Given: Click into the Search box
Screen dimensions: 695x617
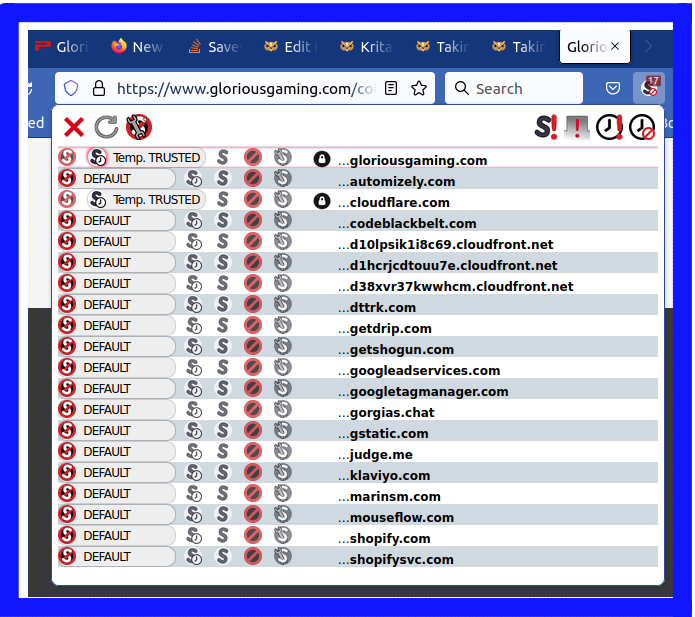Looking at the screenshot, I should (514, 88).
